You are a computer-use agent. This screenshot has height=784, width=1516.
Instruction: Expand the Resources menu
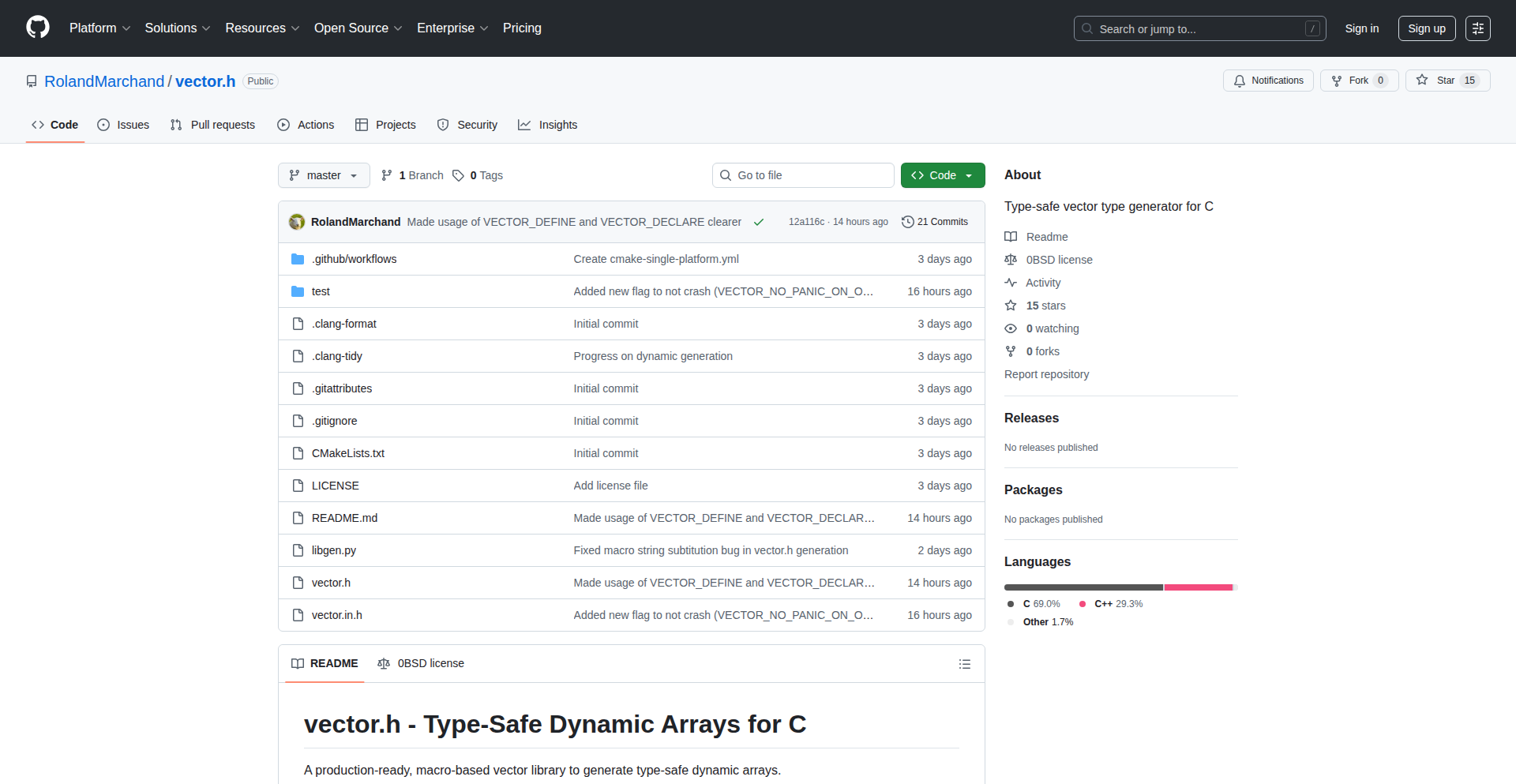tap(262, 28)
